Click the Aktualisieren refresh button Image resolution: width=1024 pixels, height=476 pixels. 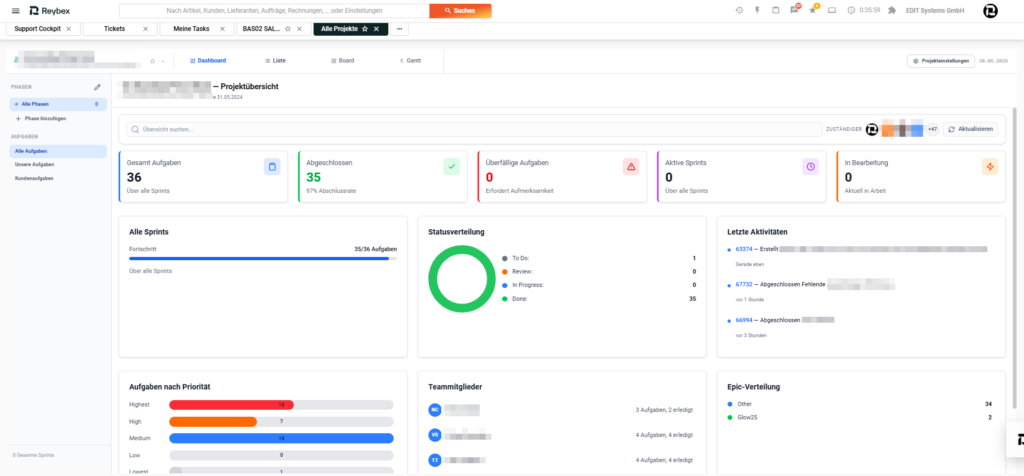(x=970, y=129)
